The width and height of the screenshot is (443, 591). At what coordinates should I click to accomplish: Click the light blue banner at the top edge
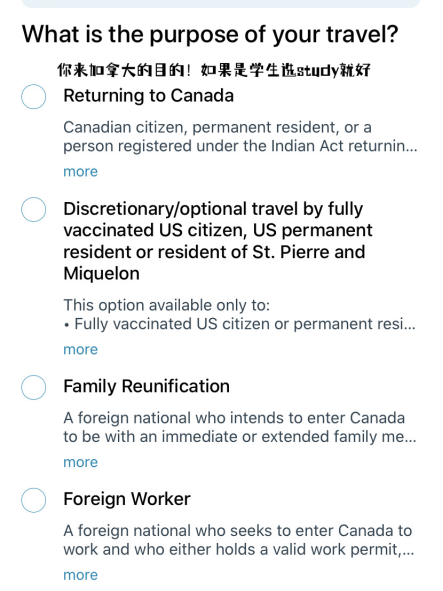(x=221, y=3)
